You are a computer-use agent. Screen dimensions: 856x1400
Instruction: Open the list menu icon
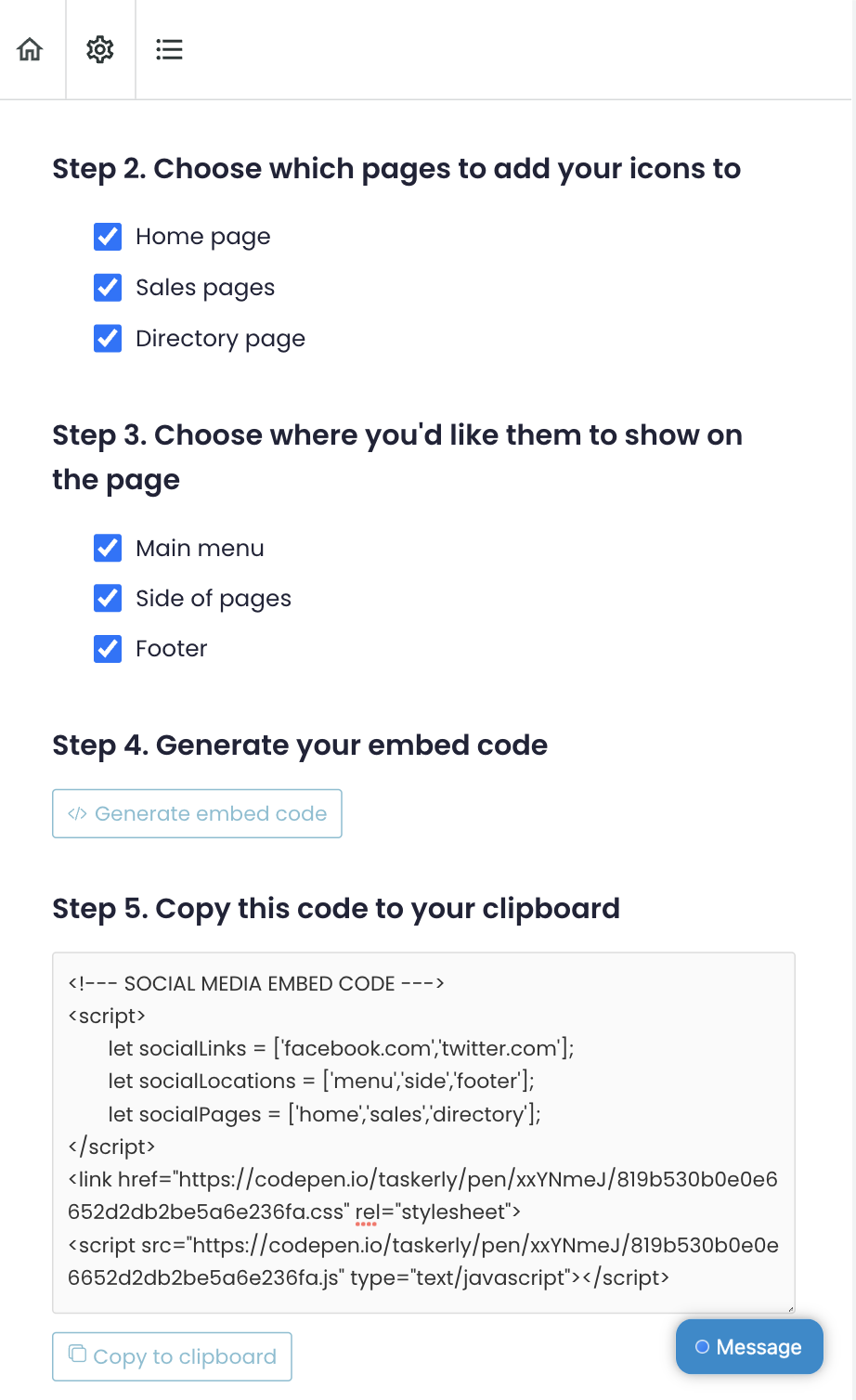(169, 49)
